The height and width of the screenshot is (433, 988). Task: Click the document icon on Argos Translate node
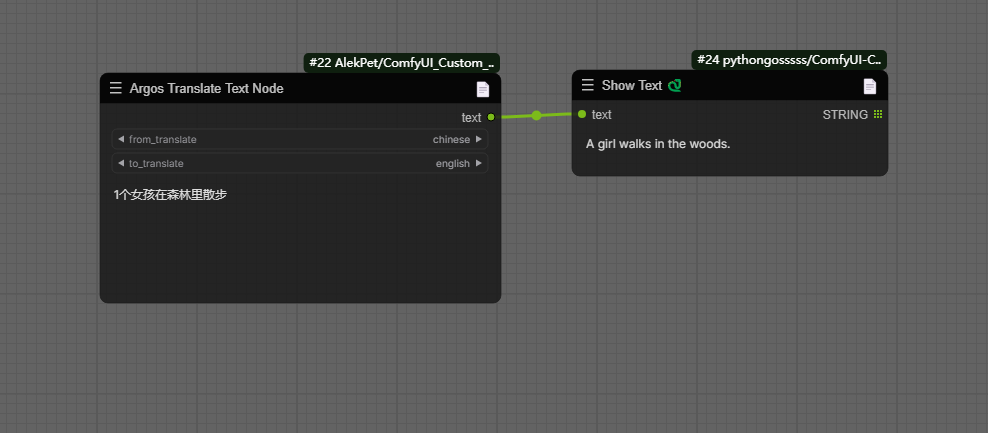point(483,89)
